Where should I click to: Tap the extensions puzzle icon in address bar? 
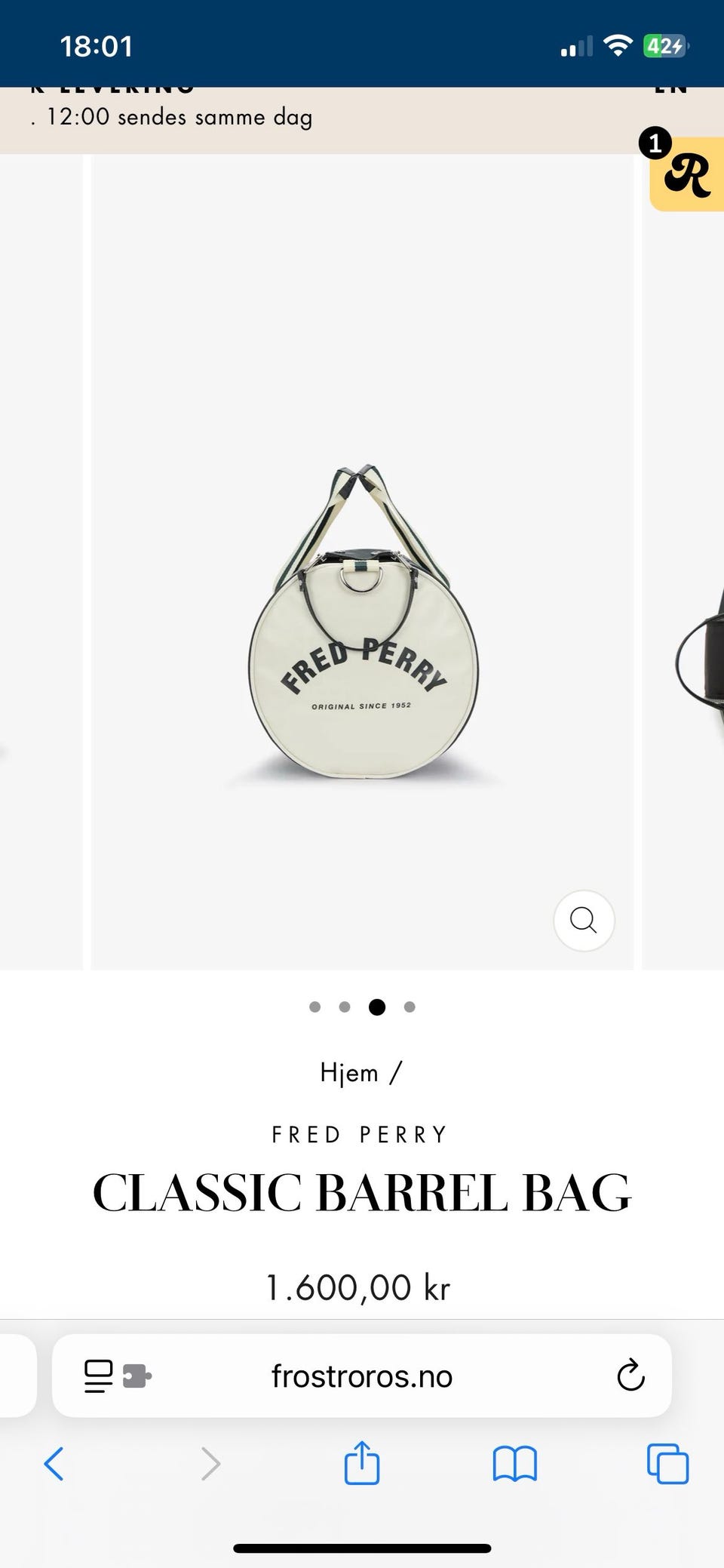[137, 1376]
